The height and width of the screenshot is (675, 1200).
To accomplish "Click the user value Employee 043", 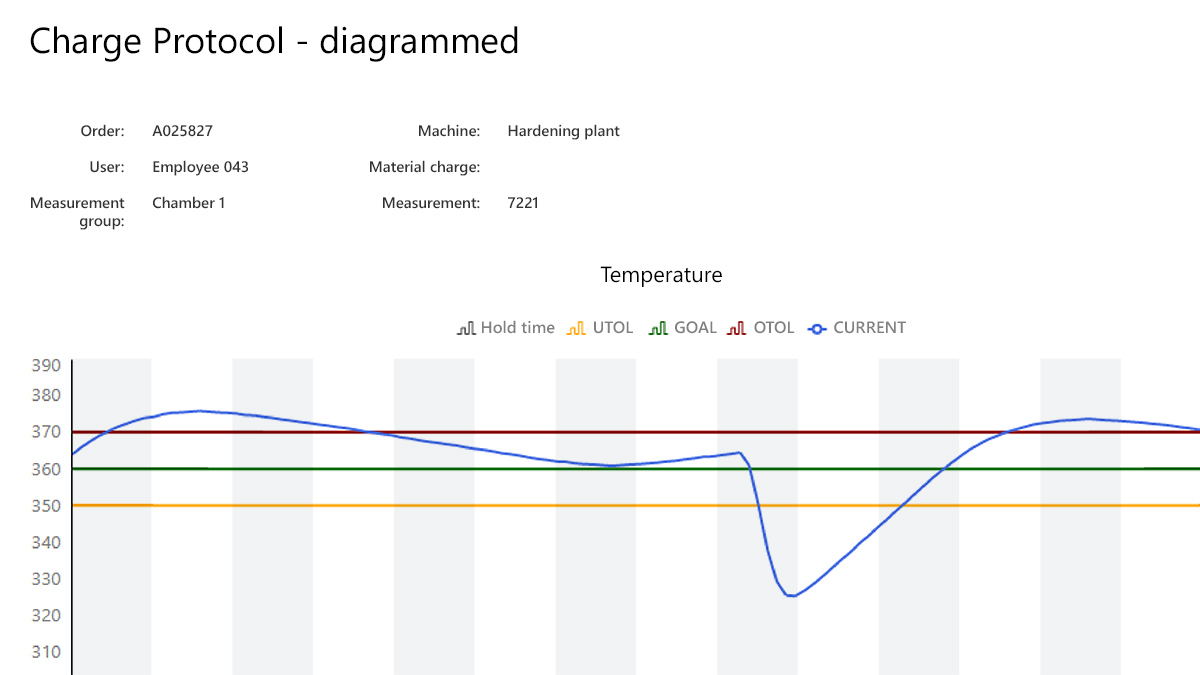I will (x=200, y=167).
